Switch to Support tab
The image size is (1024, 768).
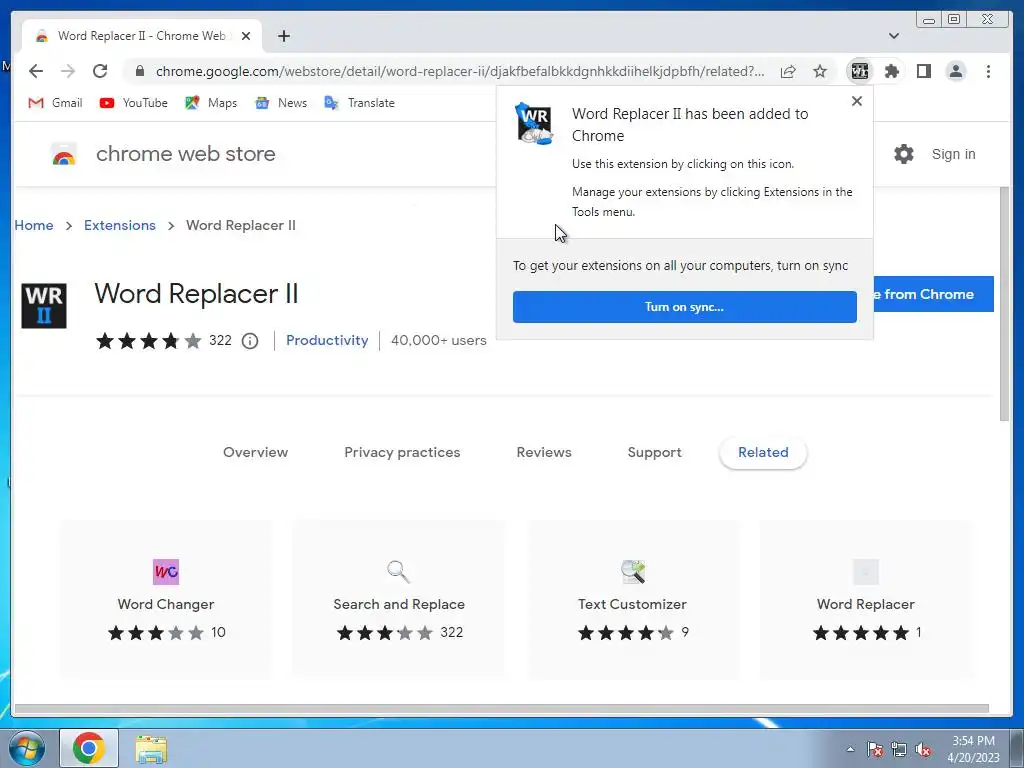coord(654,453)
